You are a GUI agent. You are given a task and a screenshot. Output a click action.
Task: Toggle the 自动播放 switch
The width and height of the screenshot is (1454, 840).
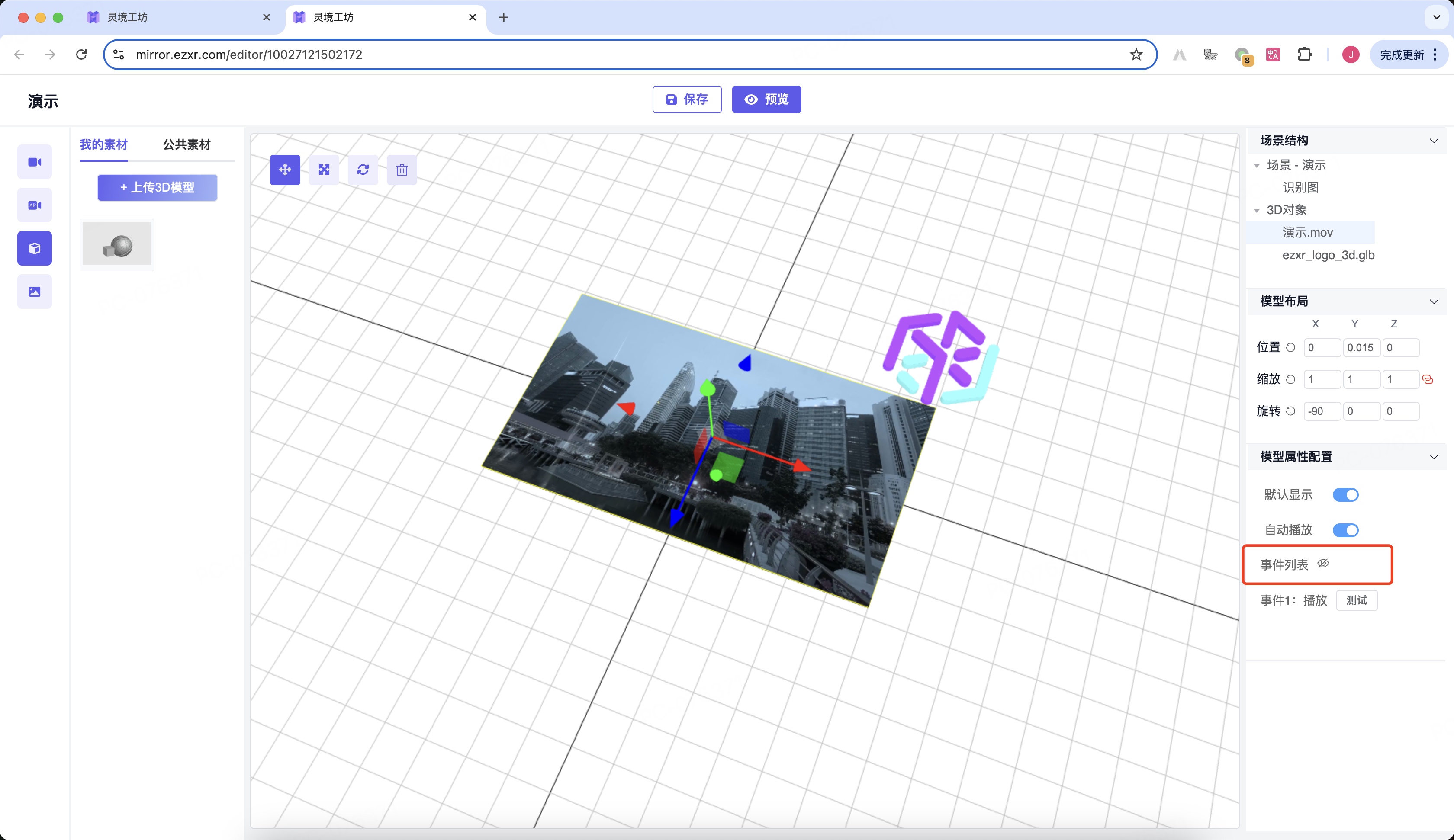click(x=1345, y=530)
